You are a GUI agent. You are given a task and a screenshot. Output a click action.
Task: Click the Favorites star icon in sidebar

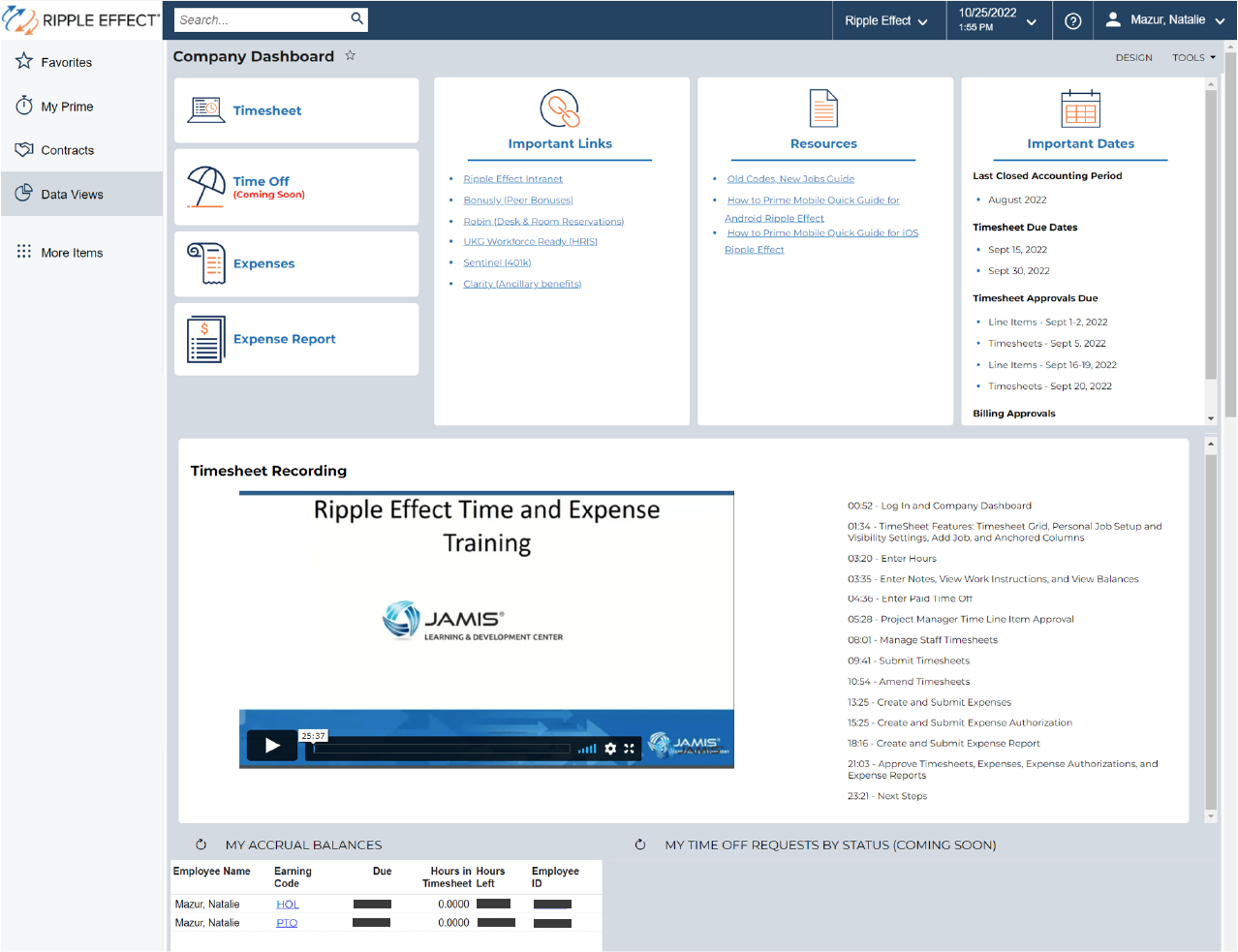(24, 61)
